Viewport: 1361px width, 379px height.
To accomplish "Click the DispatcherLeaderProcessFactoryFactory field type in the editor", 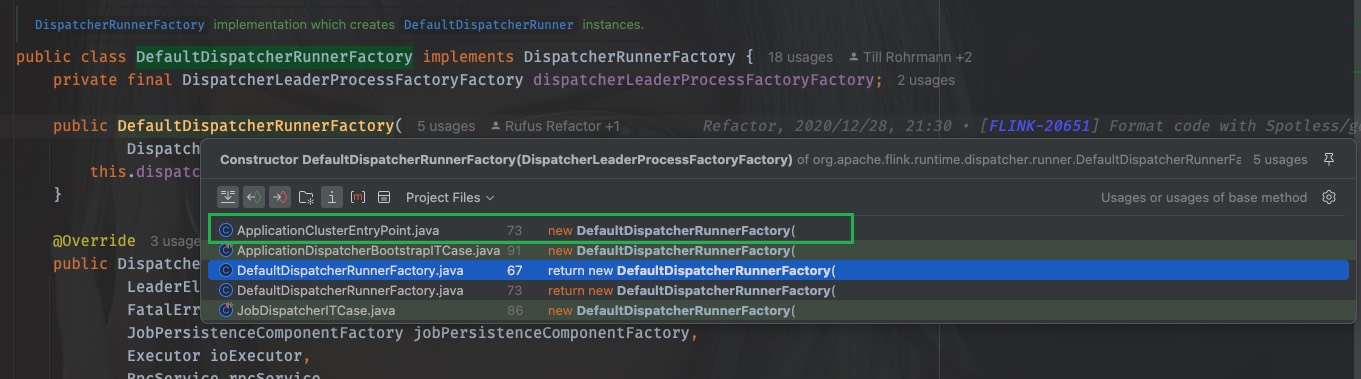I will pyautogui.click(x=352, y=80).
